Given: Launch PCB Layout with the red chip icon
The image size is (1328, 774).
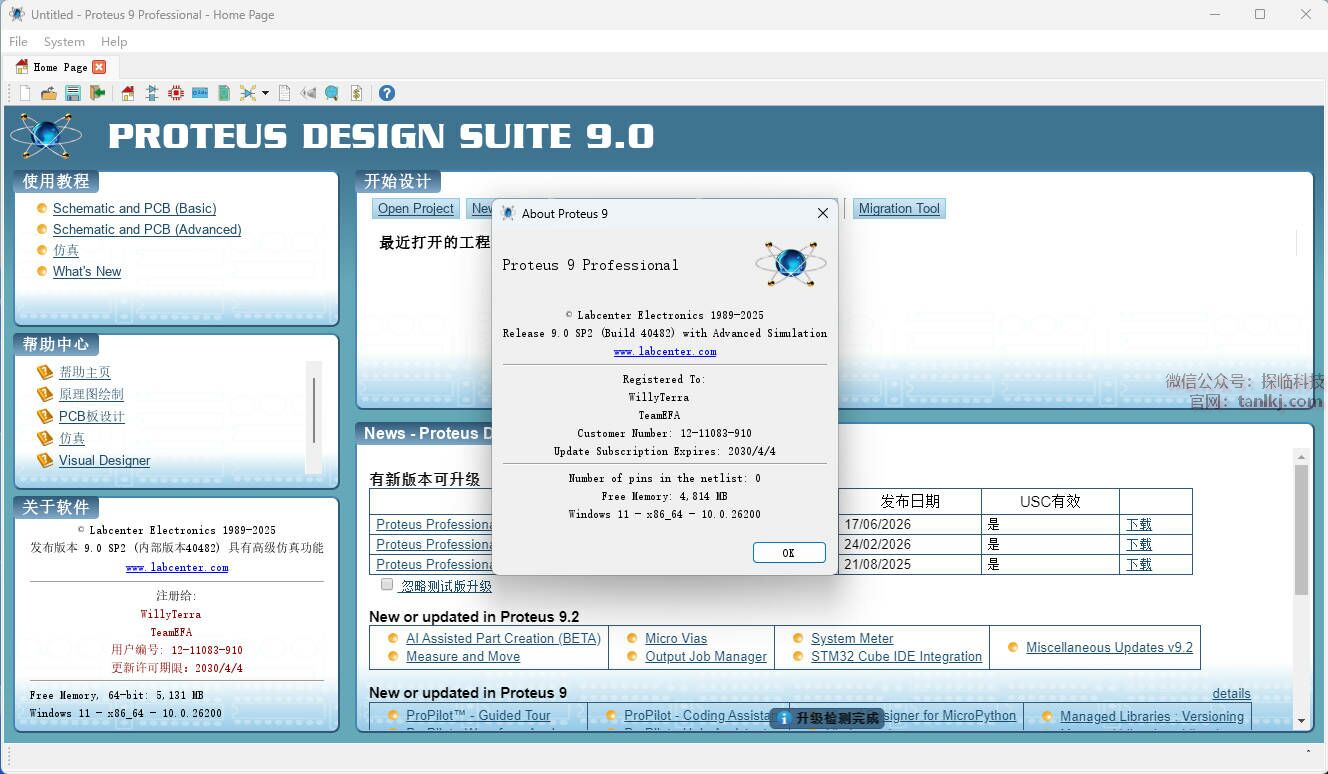Looking at the screenshot, I should point(176,93).
